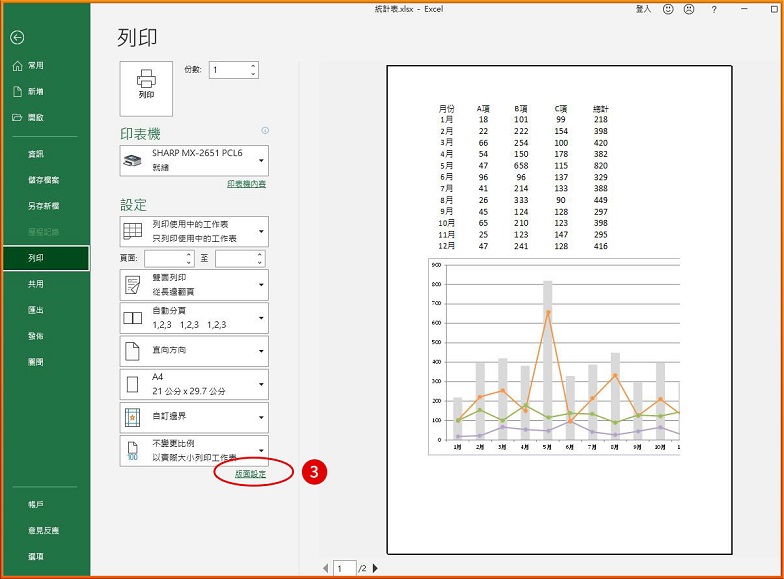
Task: Increase the from-page stepper value
Action: click(189, 255)
